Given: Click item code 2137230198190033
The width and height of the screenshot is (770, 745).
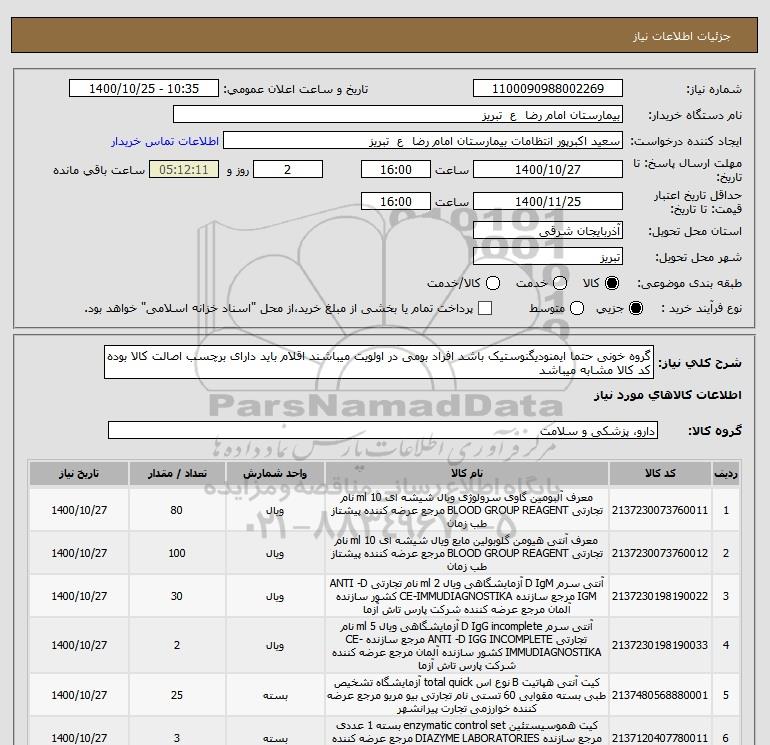Looking at the screenshot, I should coord(660,645).
